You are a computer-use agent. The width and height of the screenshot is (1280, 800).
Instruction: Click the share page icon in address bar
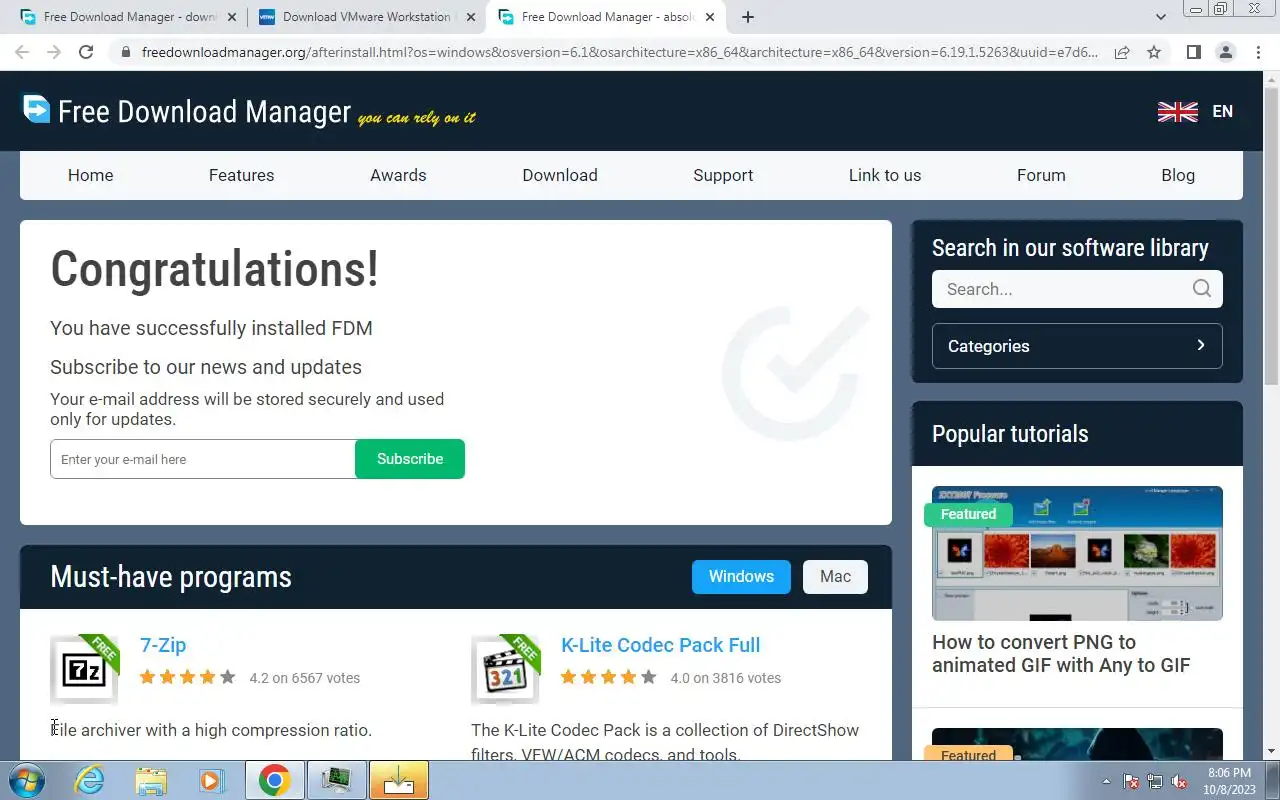coord(1122,52)
